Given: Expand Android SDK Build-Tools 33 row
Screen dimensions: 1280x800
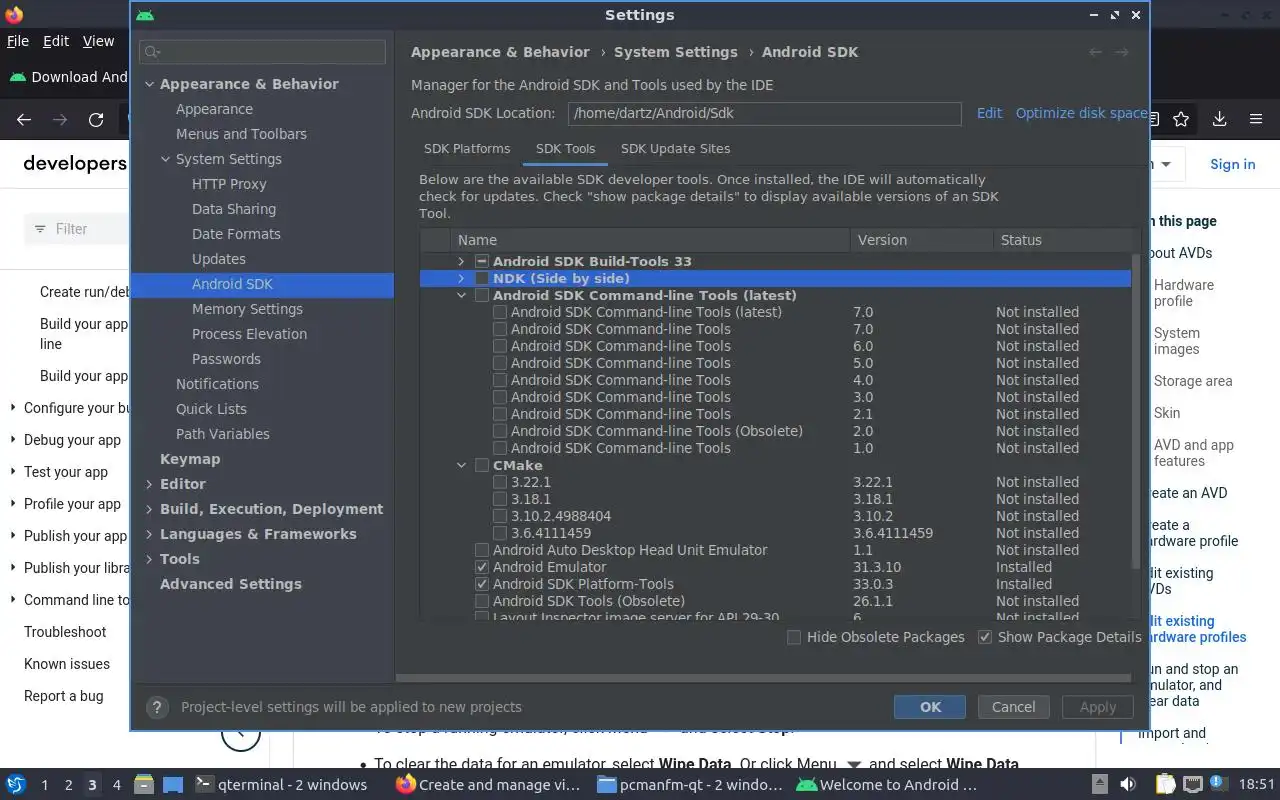Looking at the screenshot, I should (x=461, y=262).
